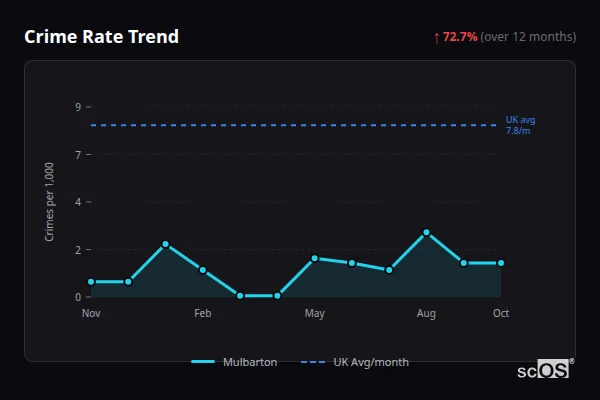Click the 'Nov' x-axis label
Screen dimensions: 600x400
tap(91, 313)
